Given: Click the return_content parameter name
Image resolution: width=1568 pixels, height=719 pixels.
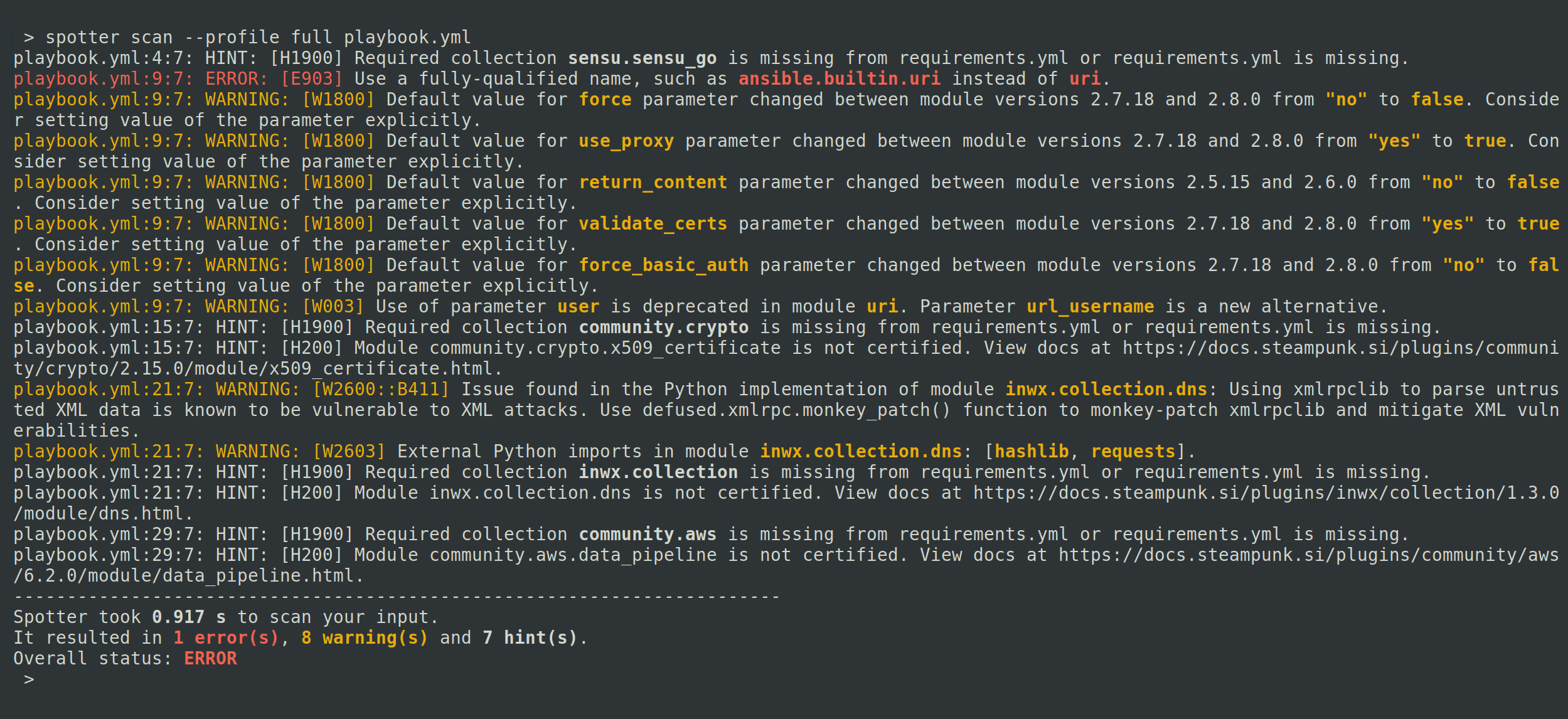Looking at the screenshot, I should point(653,183).
